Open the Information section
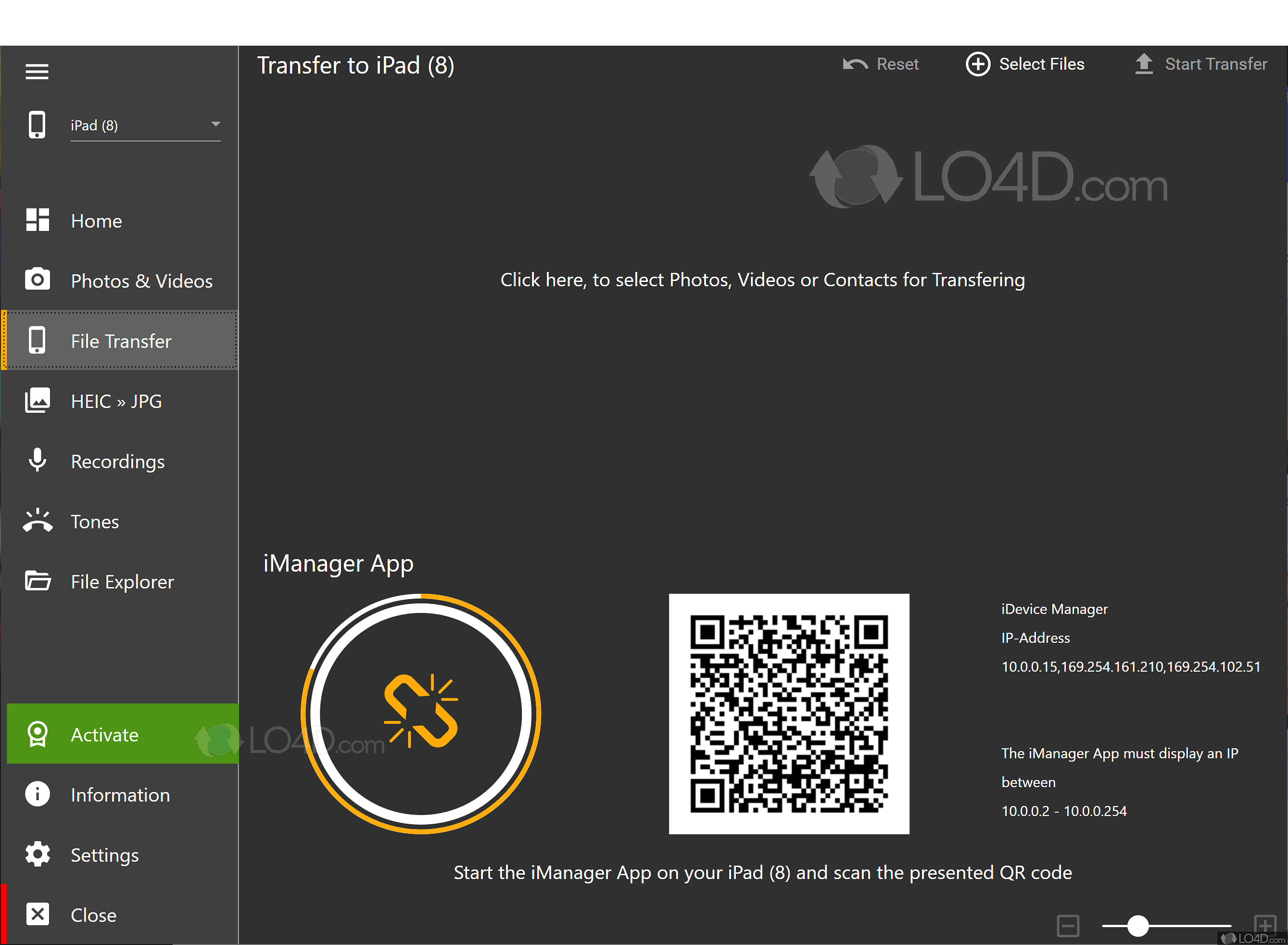Image resolution: width=1288 pixels, height=945 pixels. tap(120, 794)
